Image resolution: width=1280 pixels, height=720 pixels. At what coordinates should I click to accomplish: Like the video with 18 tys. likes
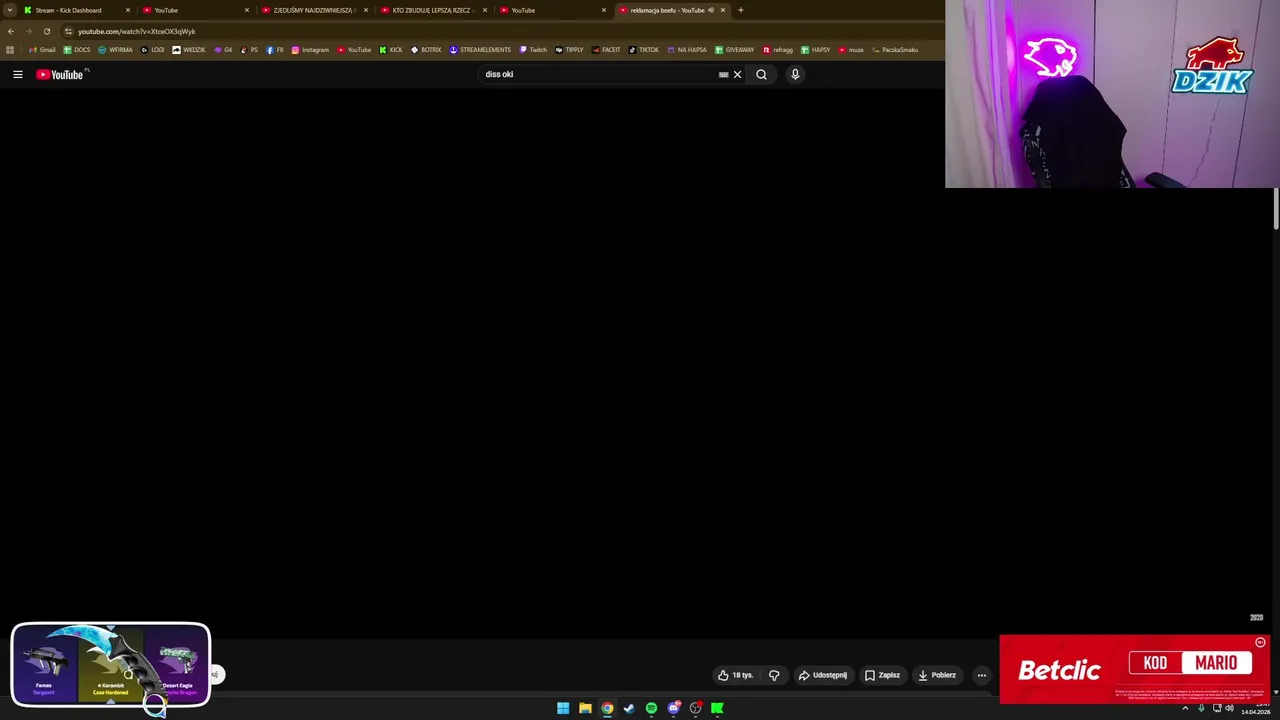[735, 675]
